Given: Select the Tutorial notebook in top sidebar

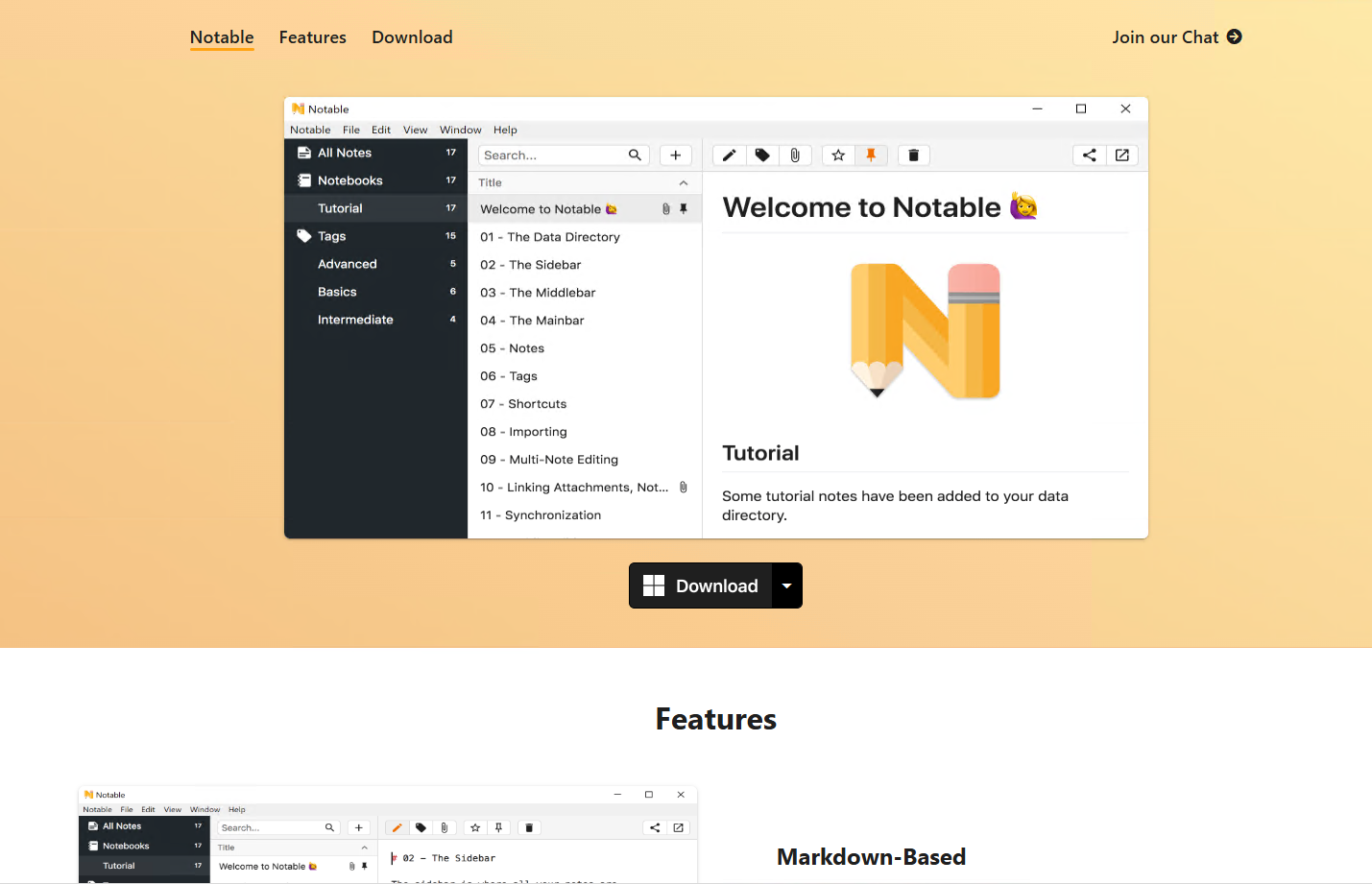Looking at the screenshot, I should point(375,208).
